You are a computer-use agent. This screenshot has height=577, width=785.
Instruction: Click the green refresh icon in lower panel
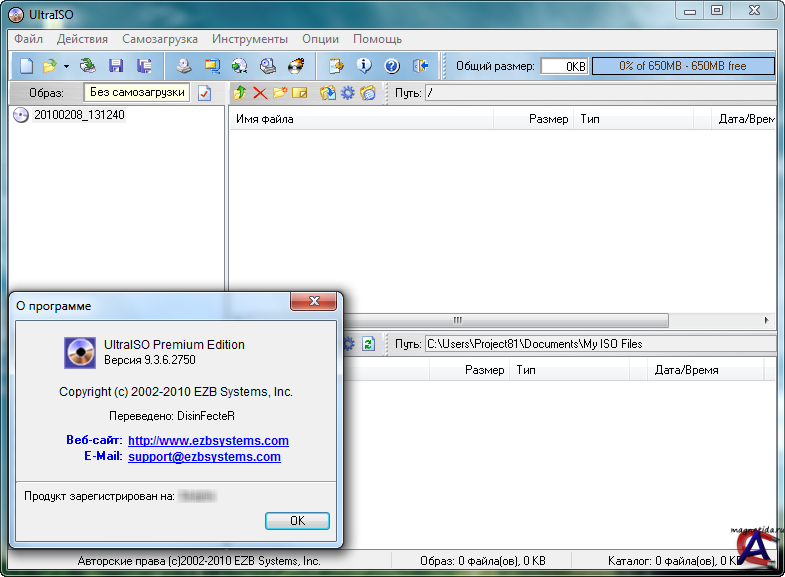[x=369, y=343]
